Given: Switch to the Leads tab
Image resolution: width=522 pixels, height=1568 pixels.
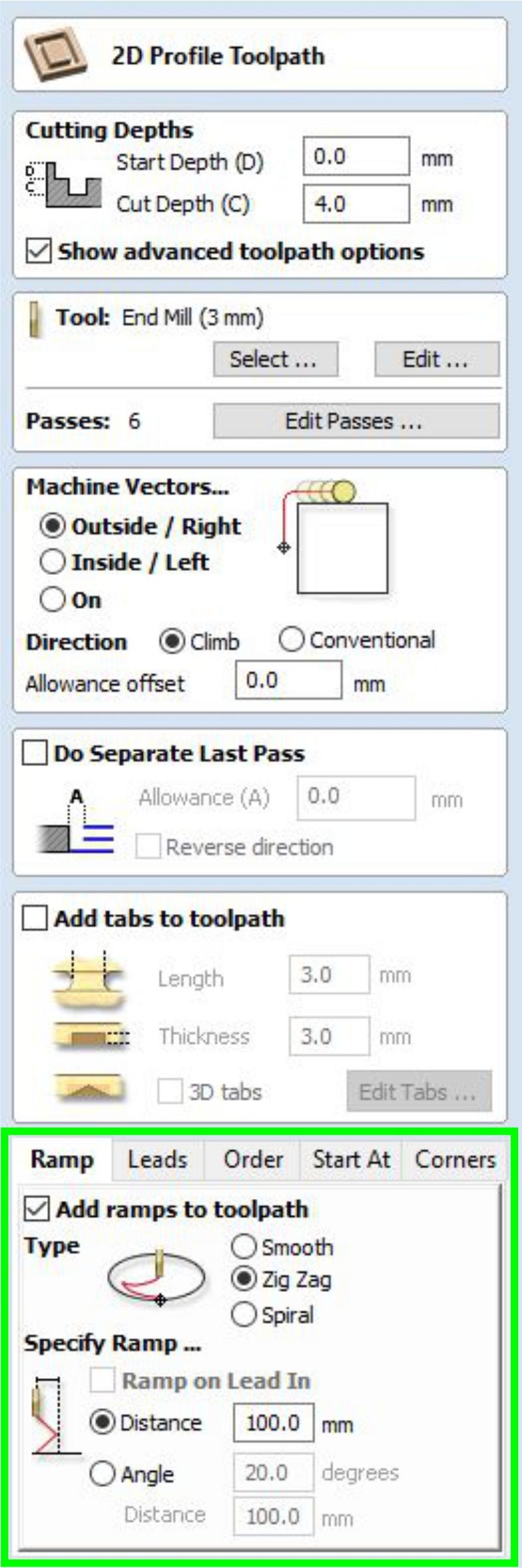Looking at the screenshot, I should point(157,1160).
